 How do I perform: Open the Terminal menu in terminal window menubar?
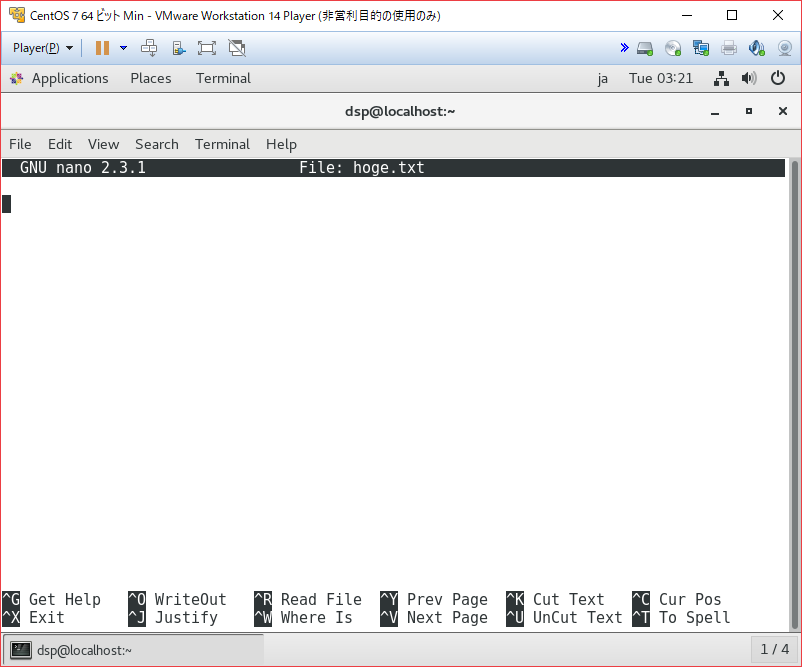pyautogui.click(x=222, y=144)
